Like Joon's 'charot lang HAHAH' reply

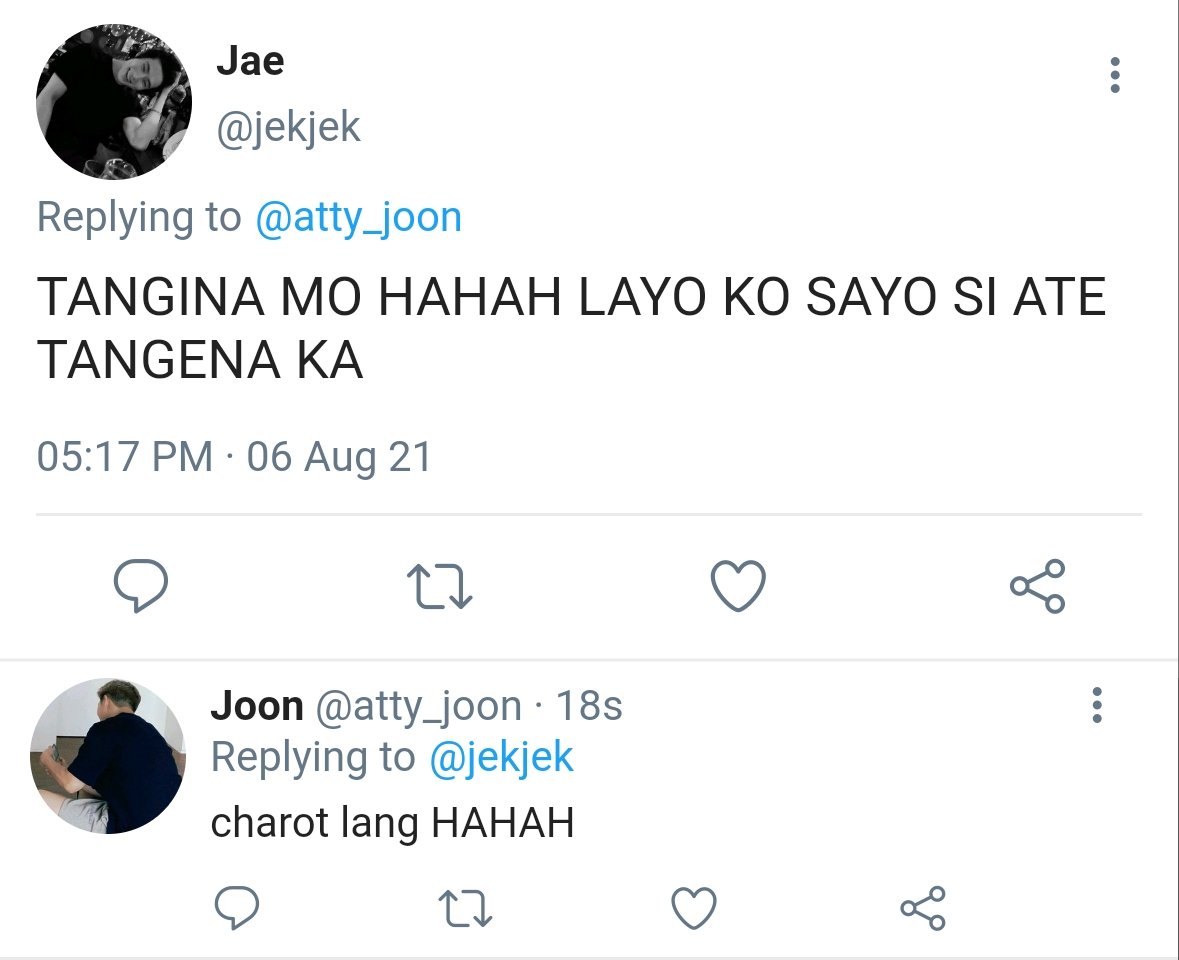pyautogui.click(x=693, y=907)
